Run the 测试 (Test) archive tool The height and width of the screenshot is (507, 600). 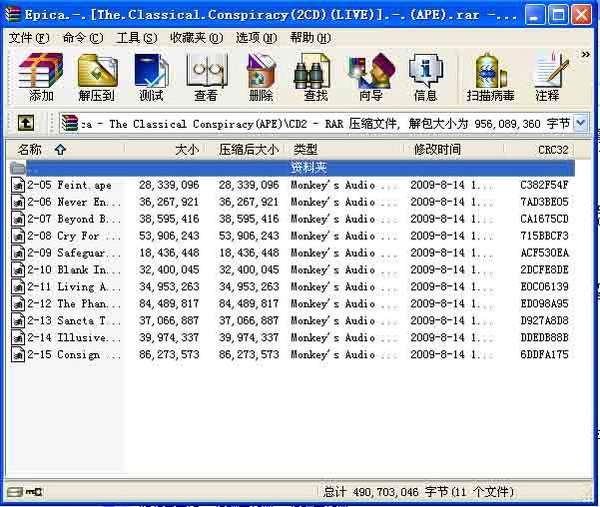(x=151, y=78)
